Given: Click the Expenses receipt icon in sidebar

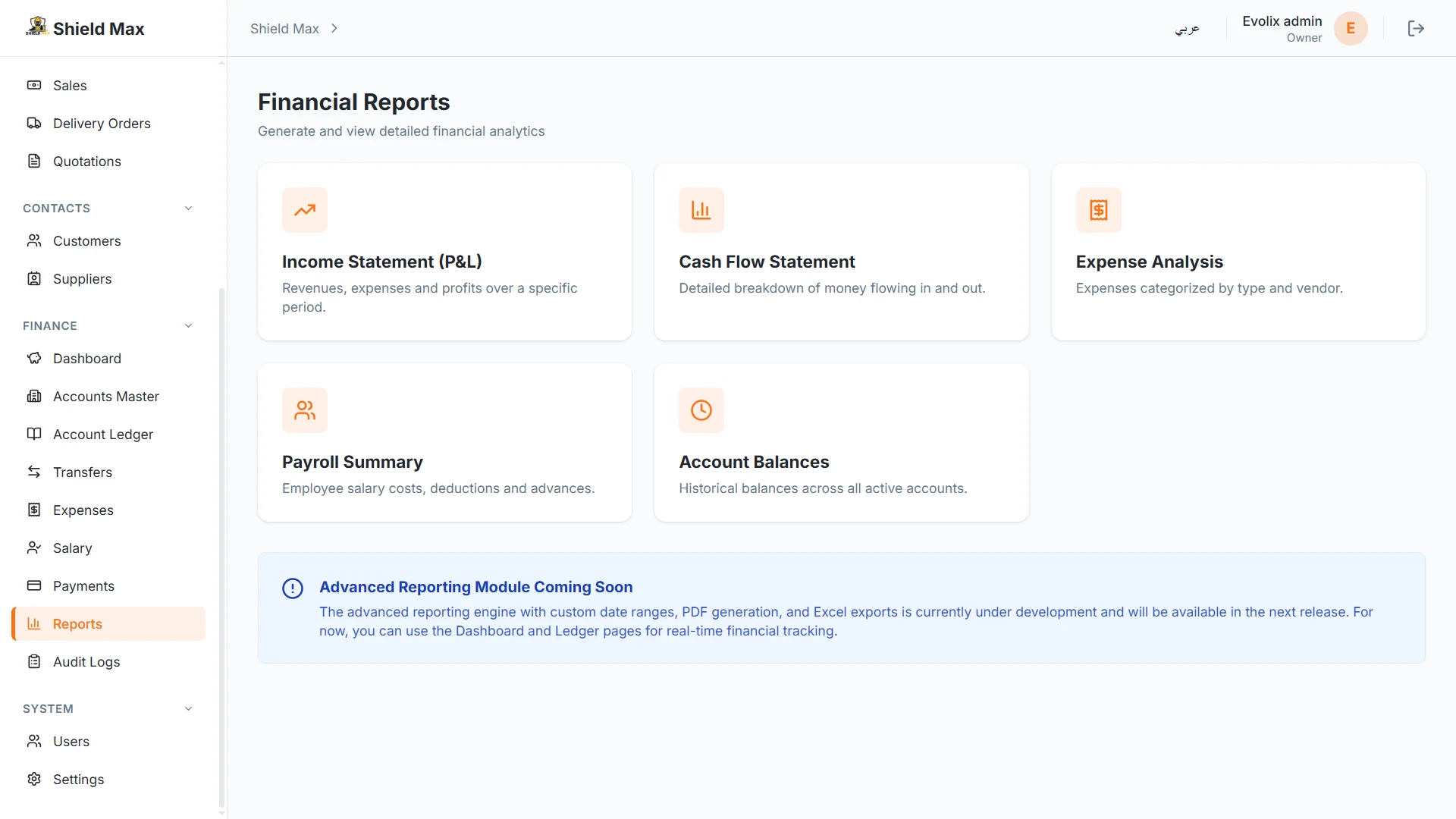Looking at the screenshot, I should 34,510.
